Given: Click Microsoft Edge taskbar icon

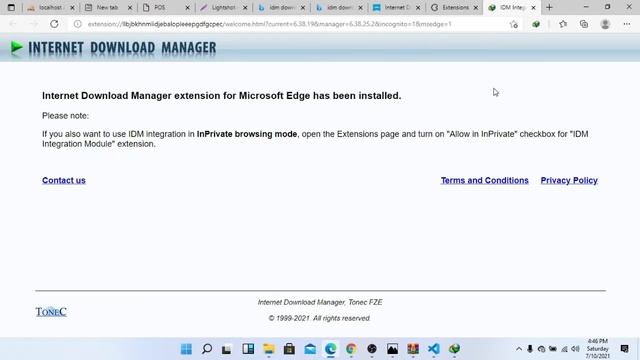Looking at the screenshot, I should pos(331,349).
